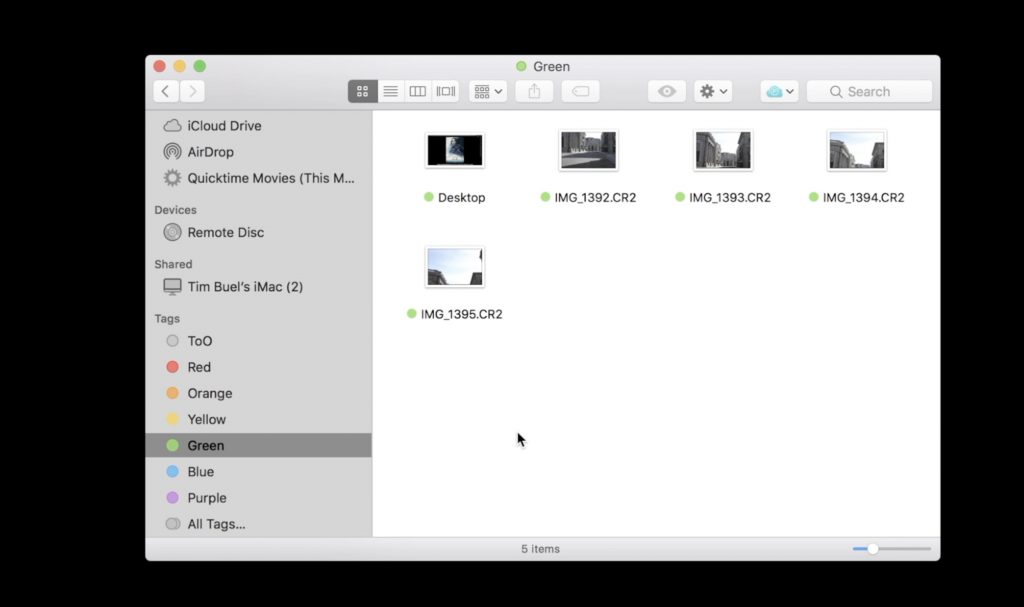Select the Purple tag
Image resolution: width=1024 pixels, height=607 pixels.
(x=259, y=498)
